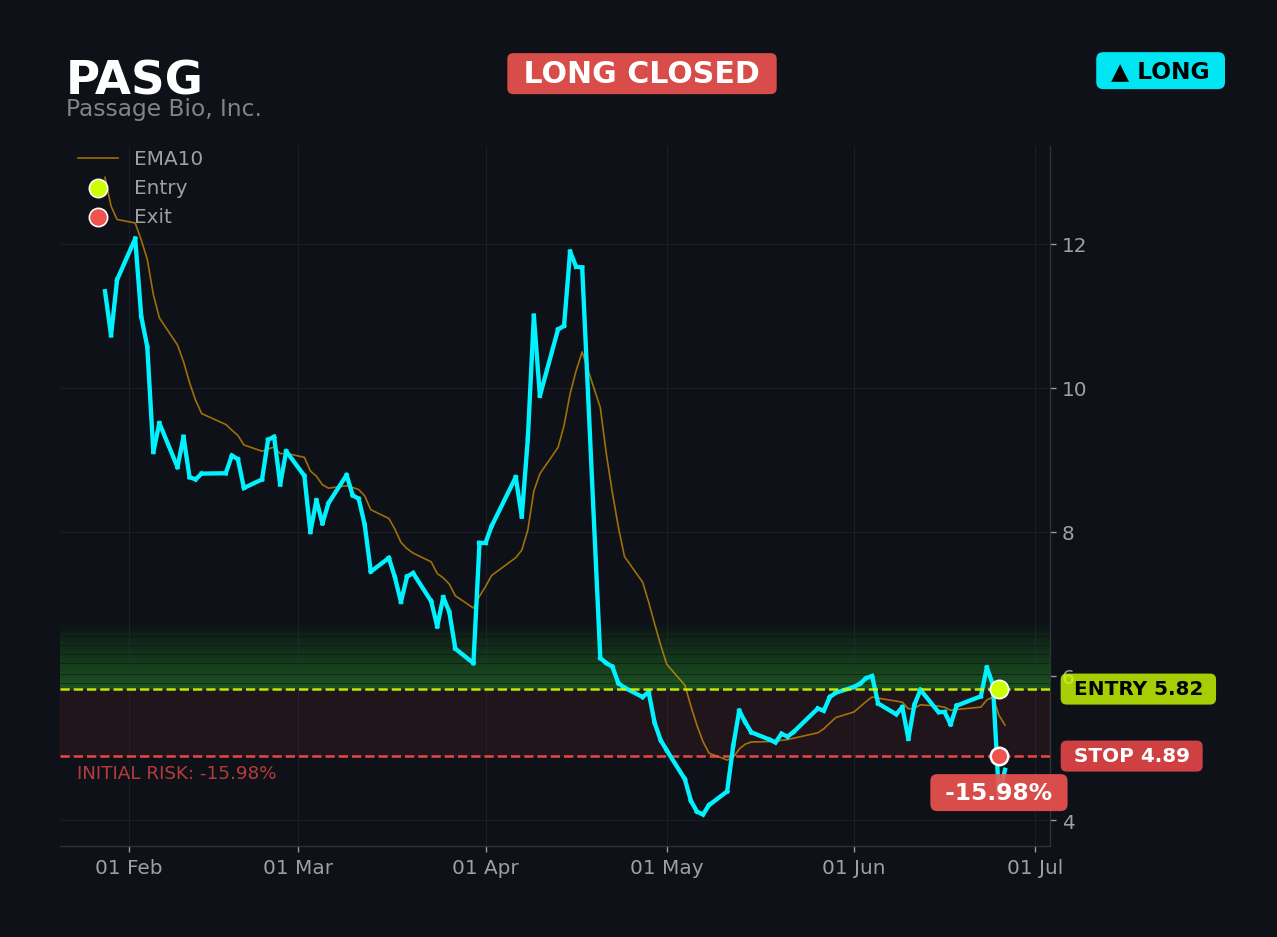Click the INITIAL RISK: -15.98% text

click(177, 773)
